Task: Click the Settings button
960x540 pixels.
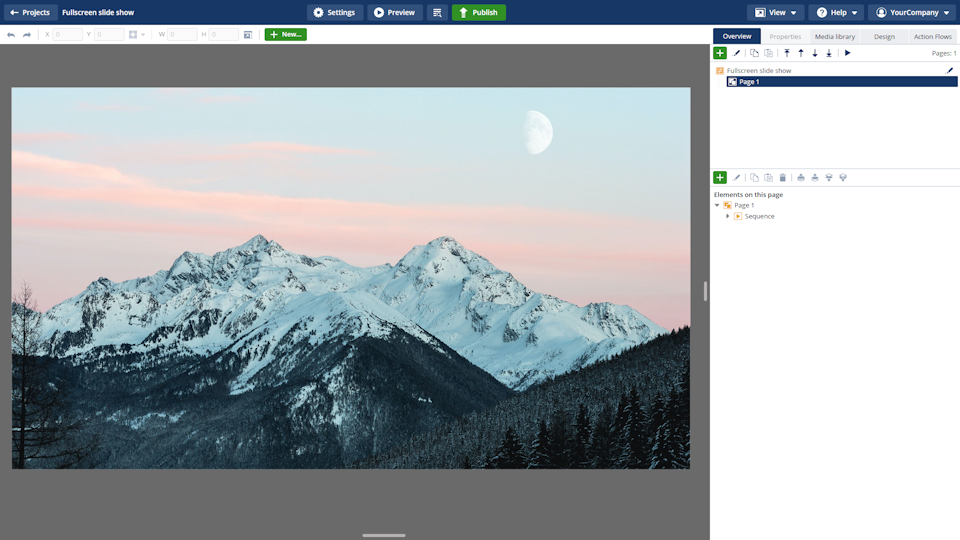Action: [x=334, y=13]
